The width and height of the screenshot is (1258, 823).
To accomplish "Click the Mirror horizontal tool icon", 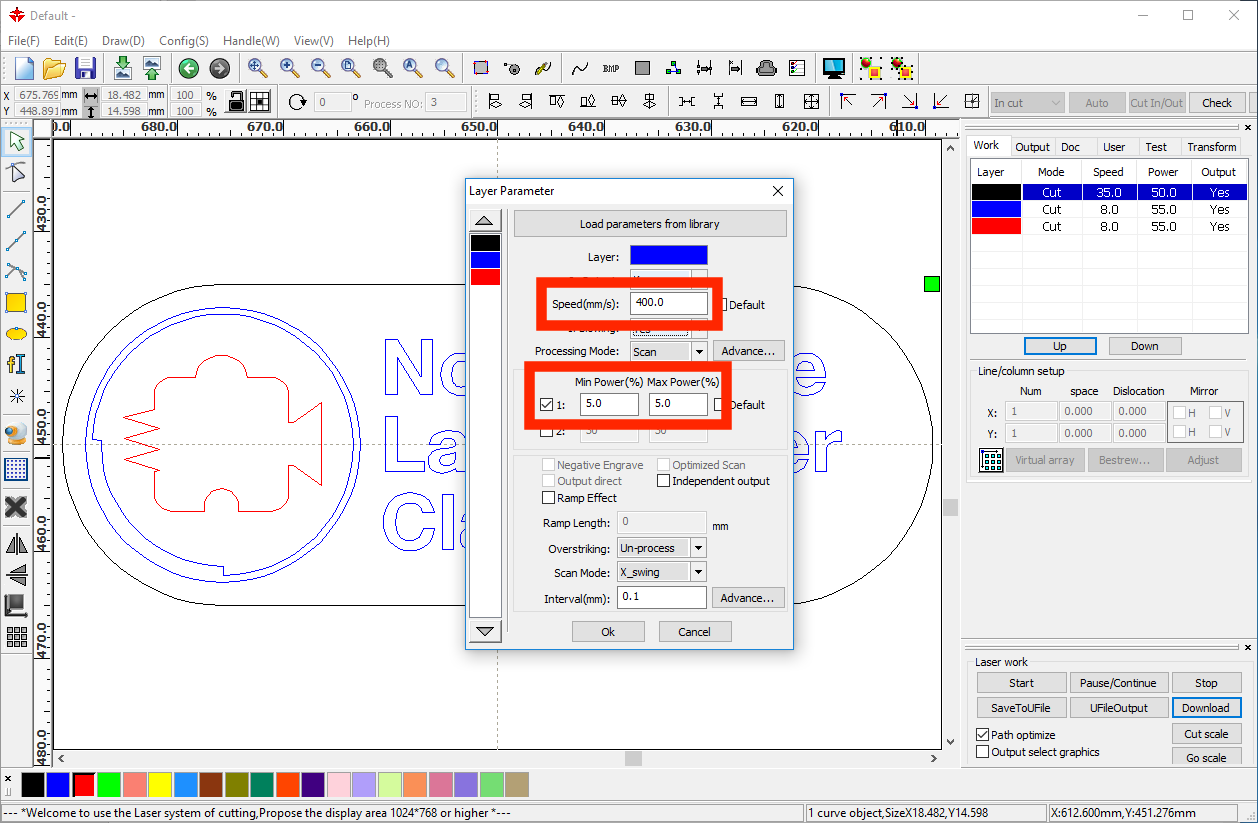I will [16, 544].
